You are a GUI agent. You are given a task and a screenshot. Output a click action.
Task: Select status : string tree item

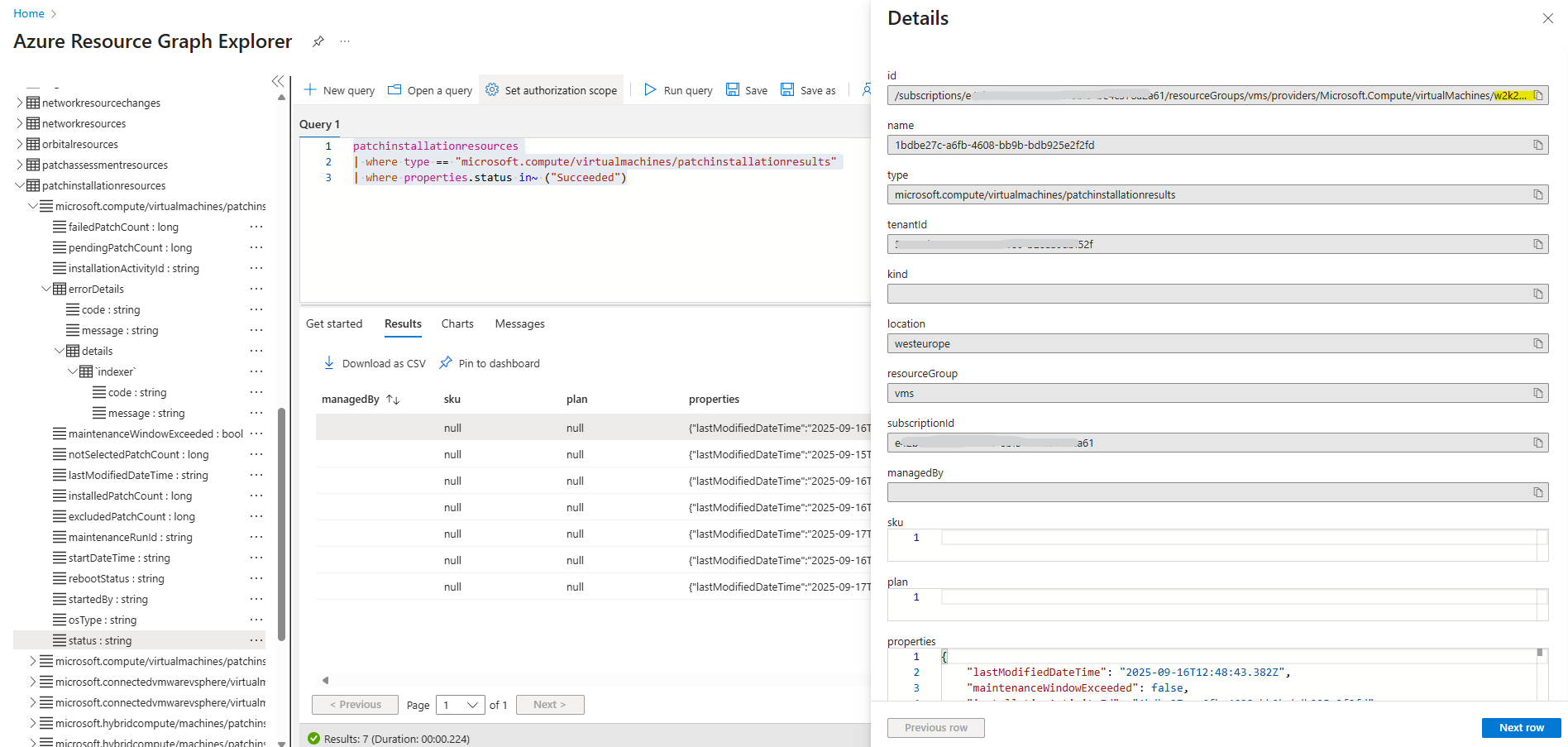[x=139, y=640]
